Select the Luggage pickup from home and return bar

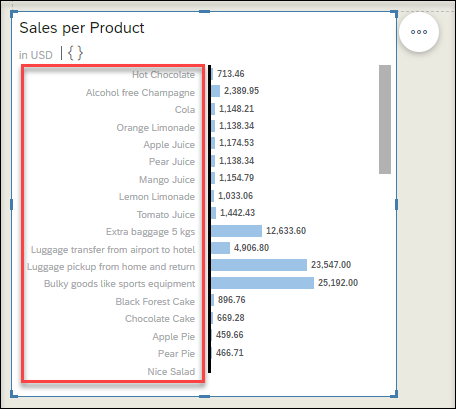click(x=259, y=265)
